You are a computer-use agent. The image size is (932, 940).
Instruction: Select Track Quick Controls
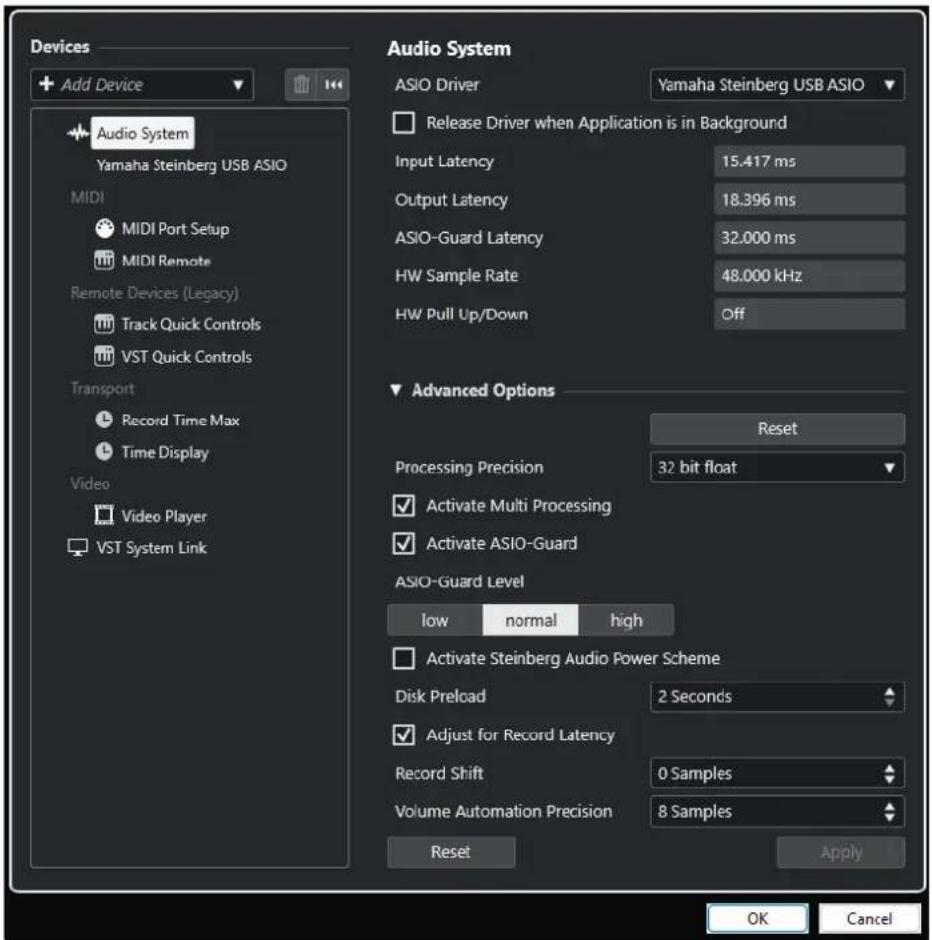coord(191,324)
